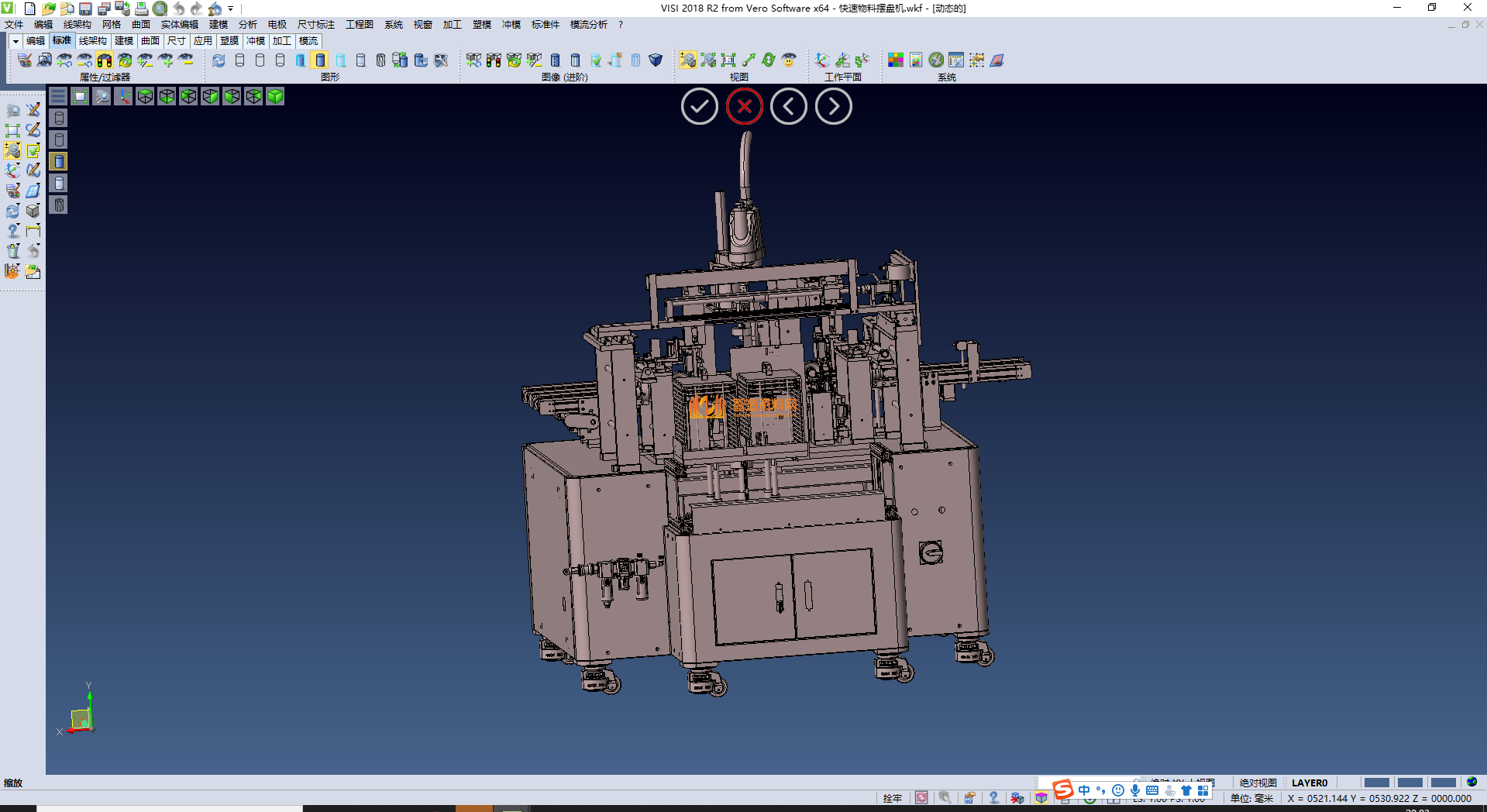The width and height of the screenshot is (1487, 812).
Task: Click the first blue layer color swatch
Action: point(1376,783)
